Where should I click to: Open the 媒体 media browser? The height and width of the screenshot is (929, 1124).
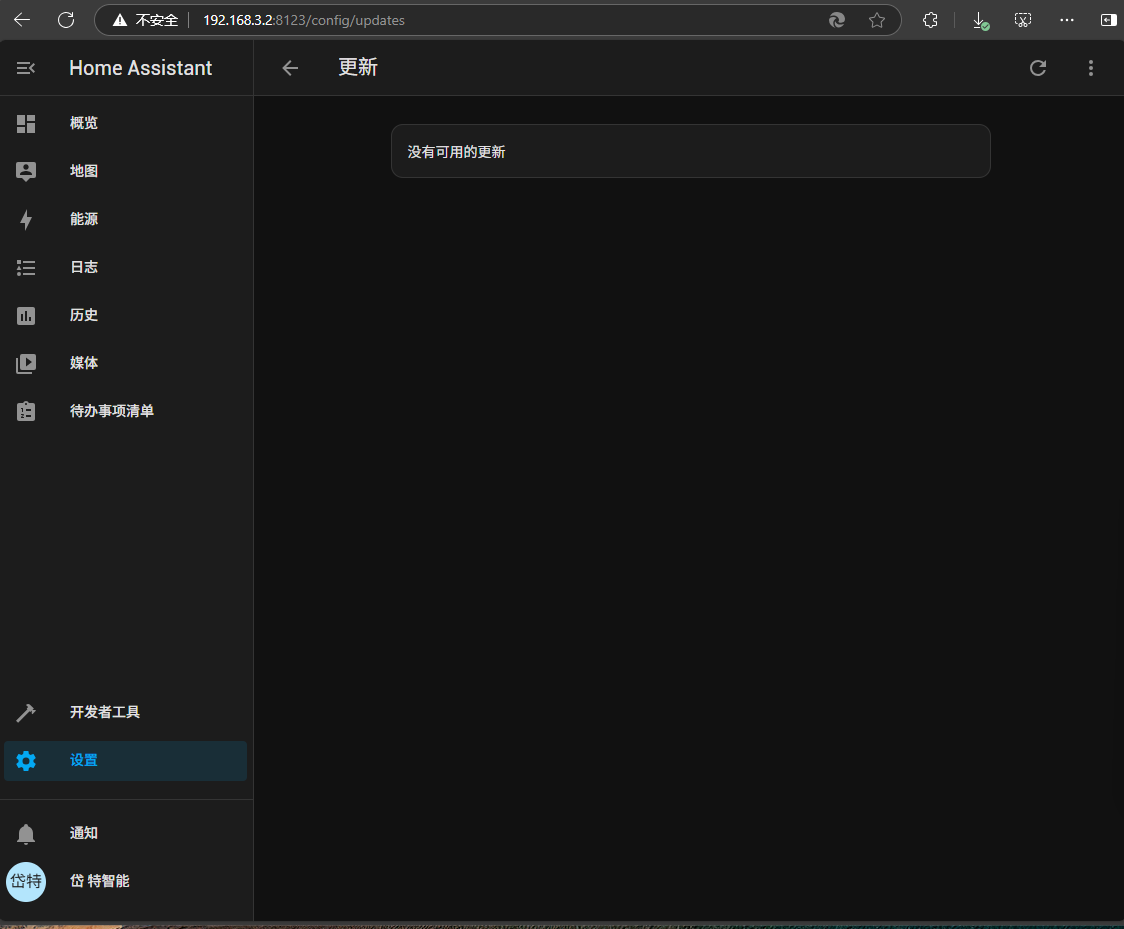84,363
